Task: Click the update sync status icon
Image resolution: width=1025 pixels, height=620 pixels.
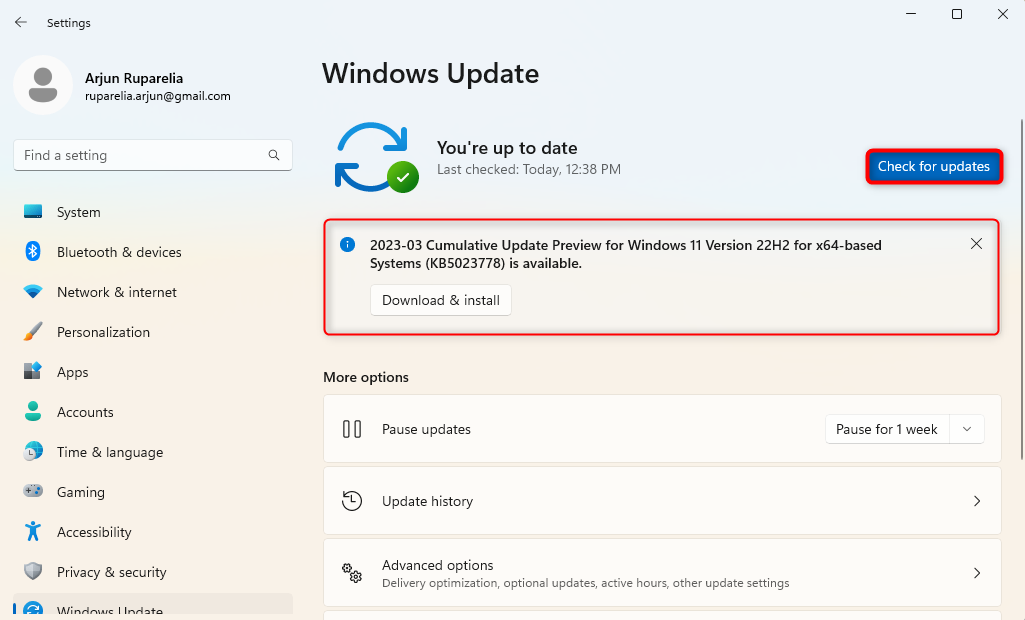Action: (377, 158)
